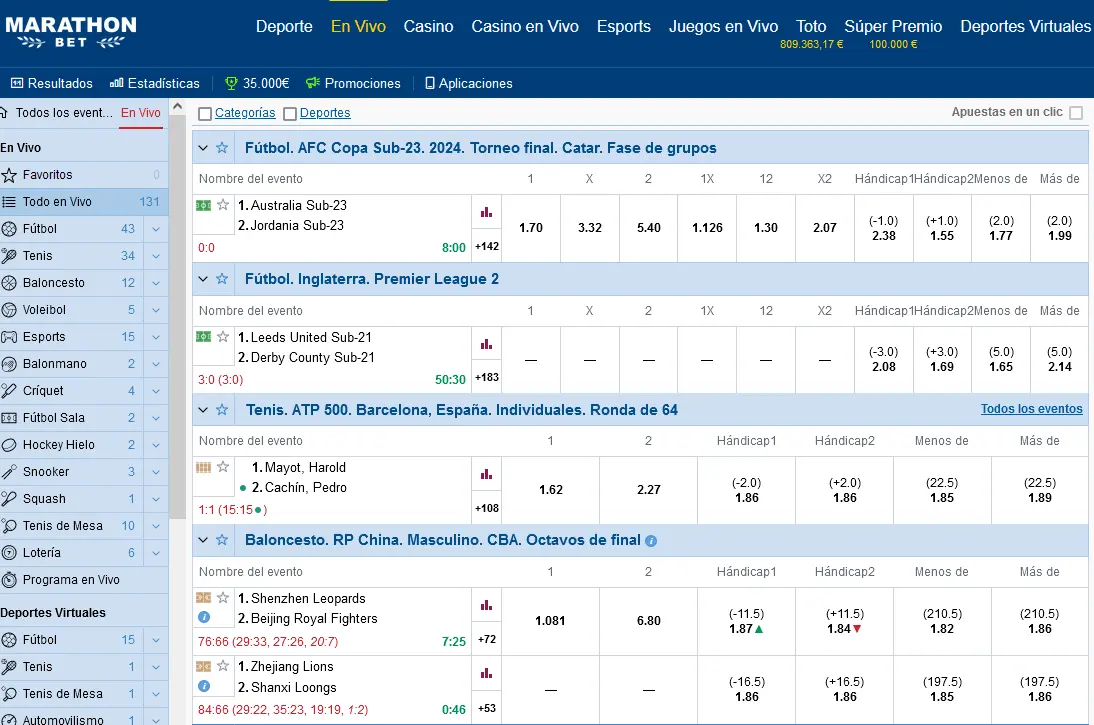Image resolution: width=1094 pixels, height=725 pixels.
Task: Open statistics icon for Leeds United Sub-21 match
Action: point(486,344)
